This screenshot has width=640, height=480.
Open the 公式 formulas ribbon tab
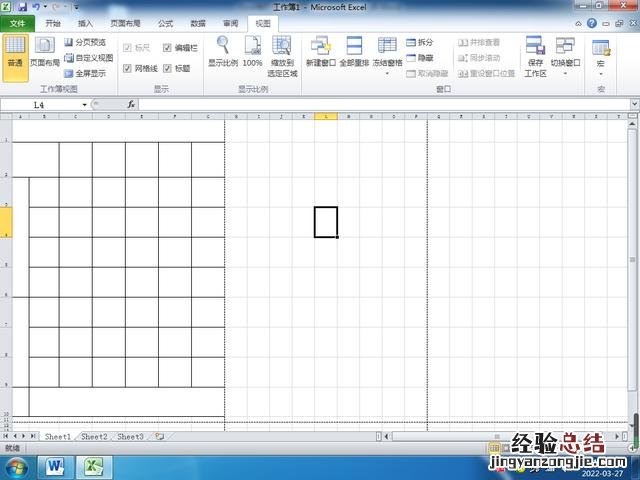click(x=165, y=22)
